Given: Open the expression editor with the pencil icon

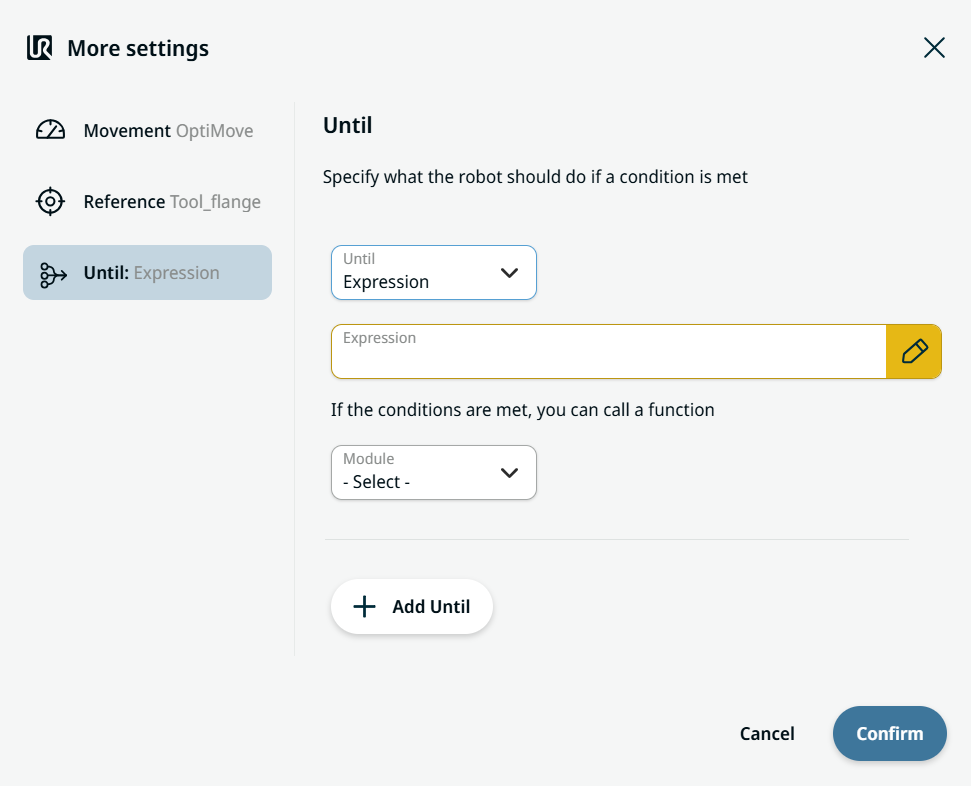Looking at the screenshot, I should (x=914, y=351).
